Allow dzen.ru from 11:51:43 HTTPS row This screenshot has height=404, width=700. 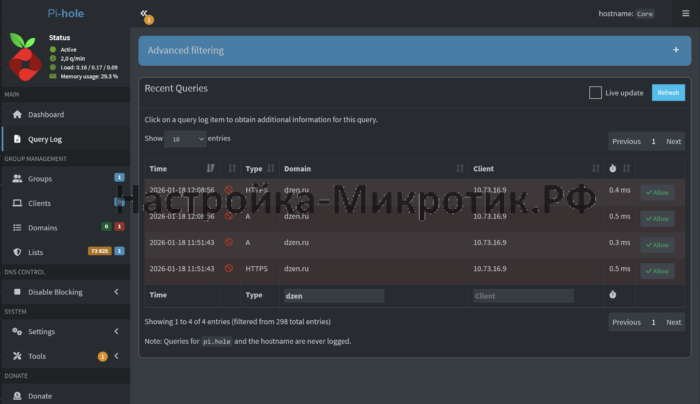(x=657, y=271)
